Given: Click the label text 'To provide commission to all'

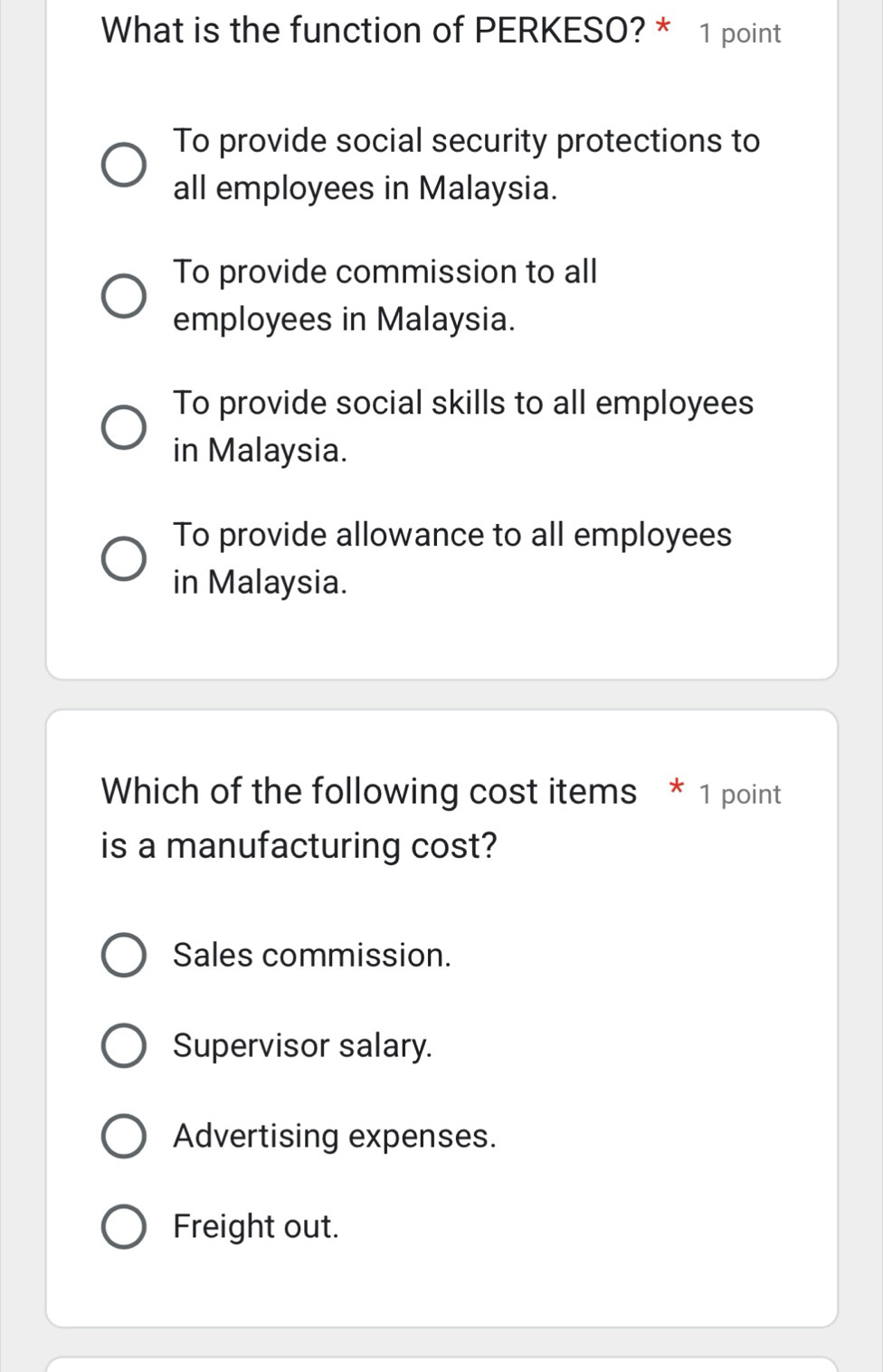Looking at the screenshot, I should [385, 272].
